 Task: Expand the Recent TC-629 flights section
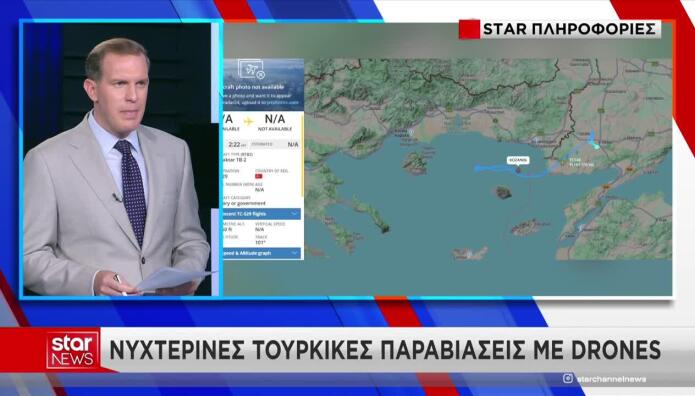[262, 214]
